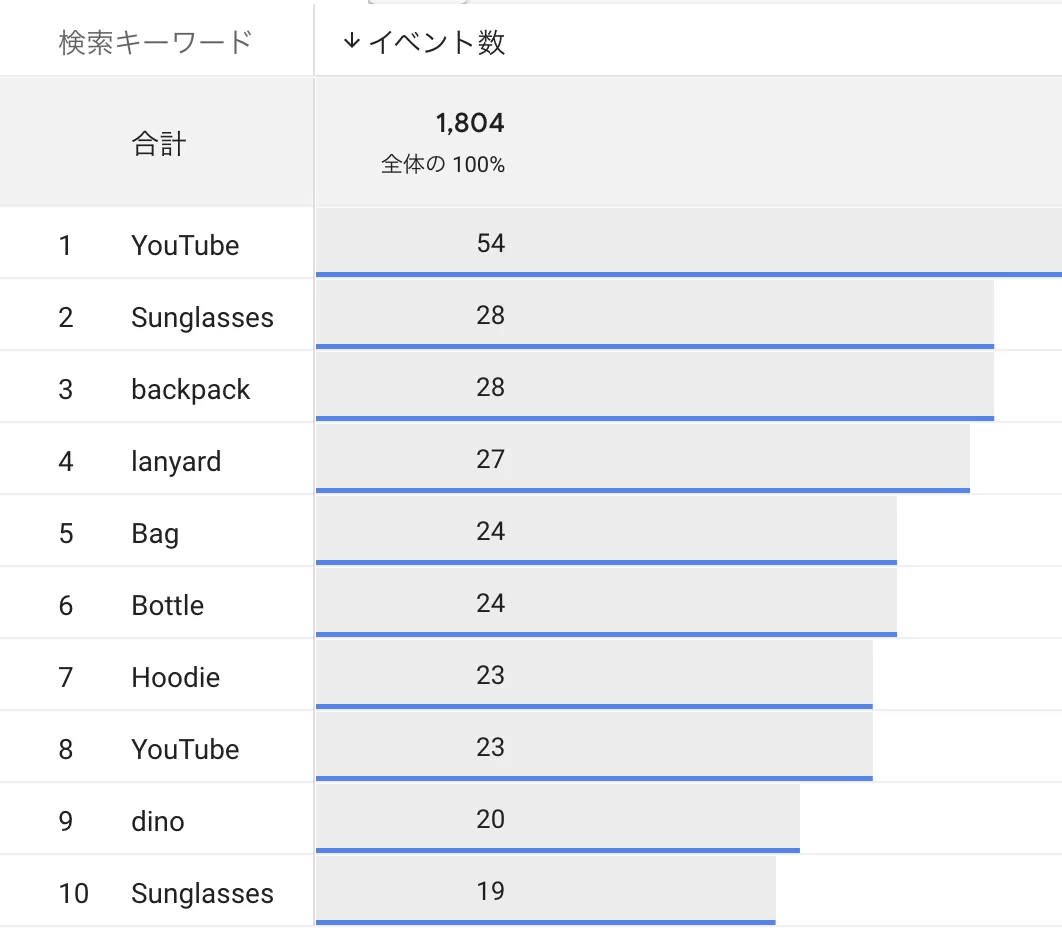The height and width of the screenshot is (936, 1062).
Task: Click the Bottle keyword in row 6
Action: pos(167,605)
